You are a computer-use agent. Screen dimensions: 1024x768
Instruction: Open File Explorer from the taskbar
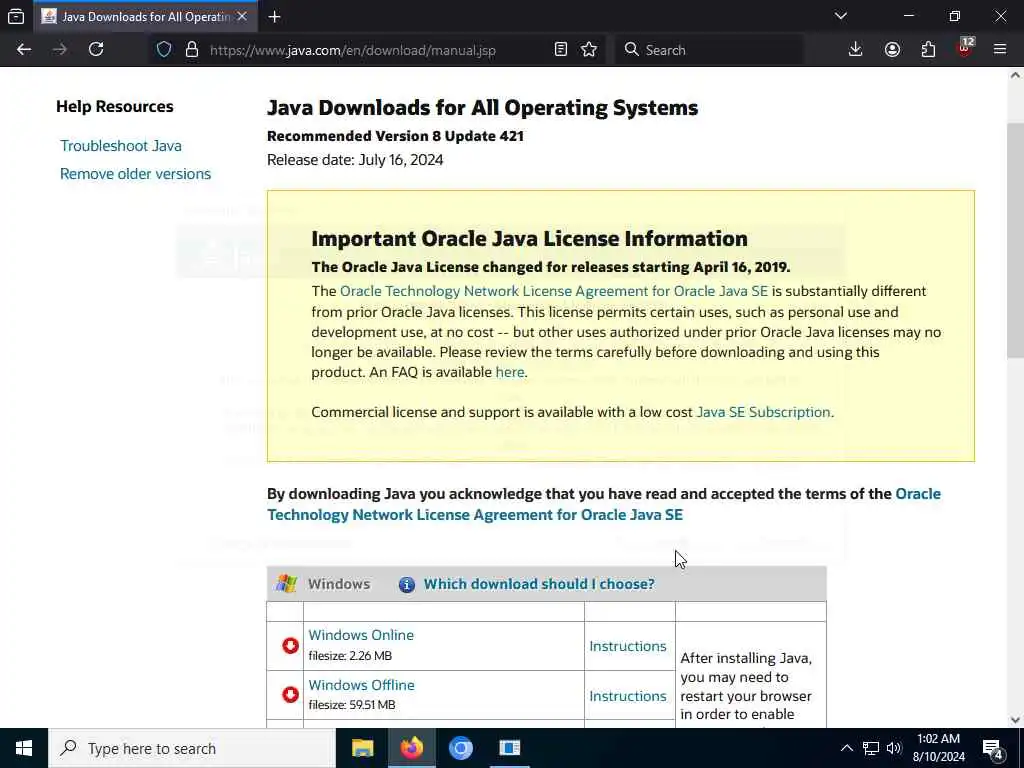pyautogui.click(x=362, y=748)
